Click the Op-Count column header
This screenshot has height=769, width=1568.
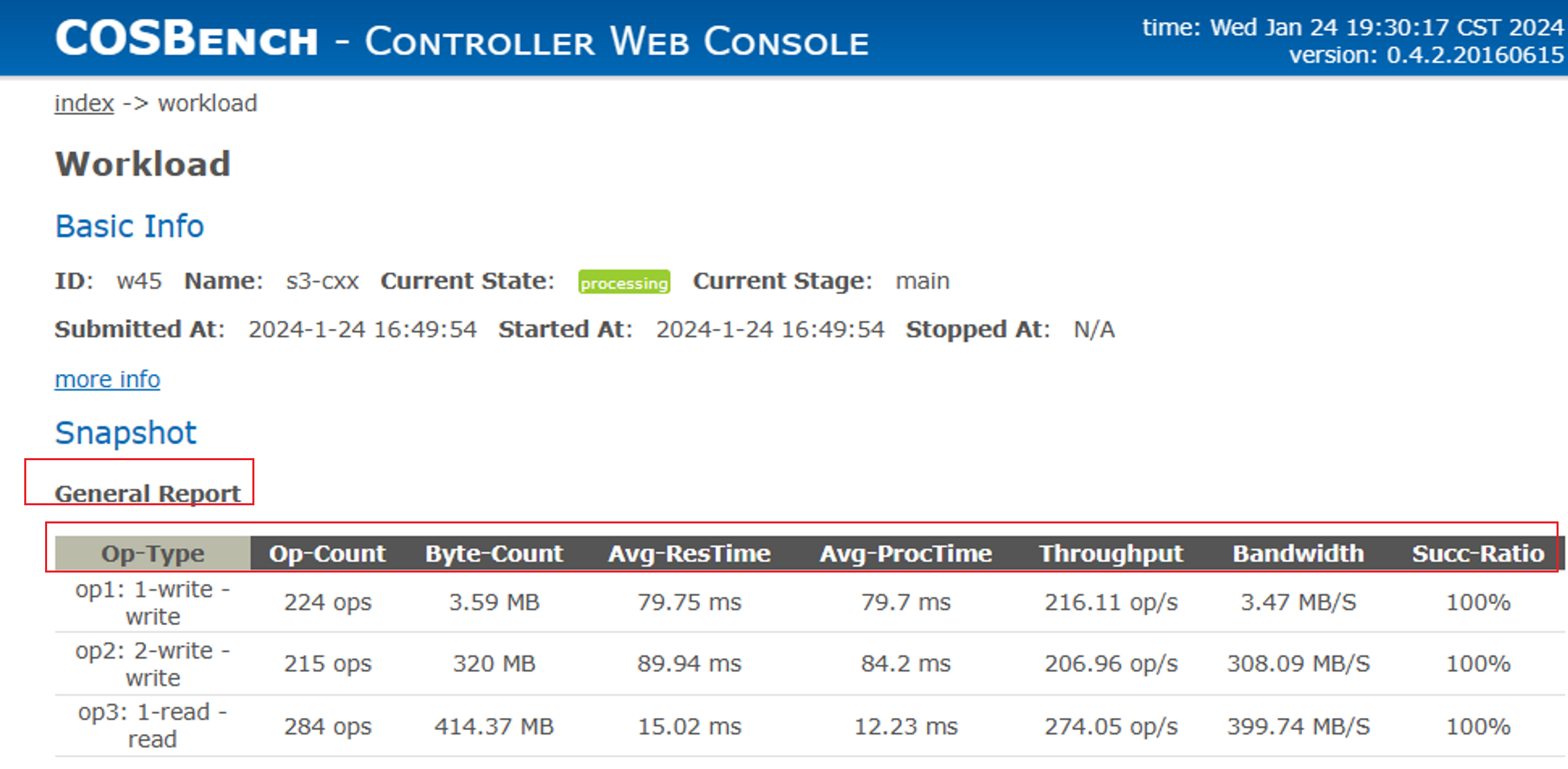(327, 554)
